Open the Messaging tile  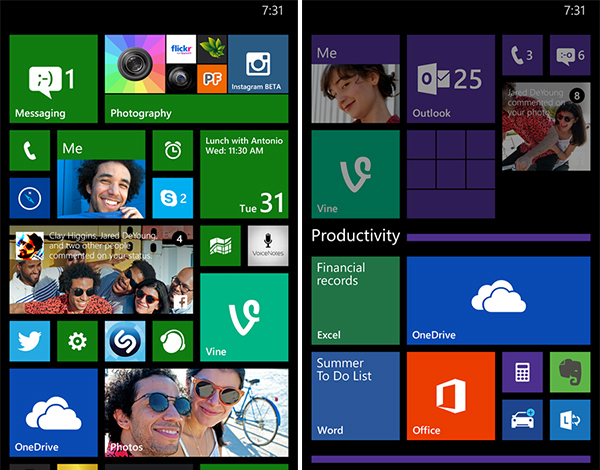coord(54,79)
